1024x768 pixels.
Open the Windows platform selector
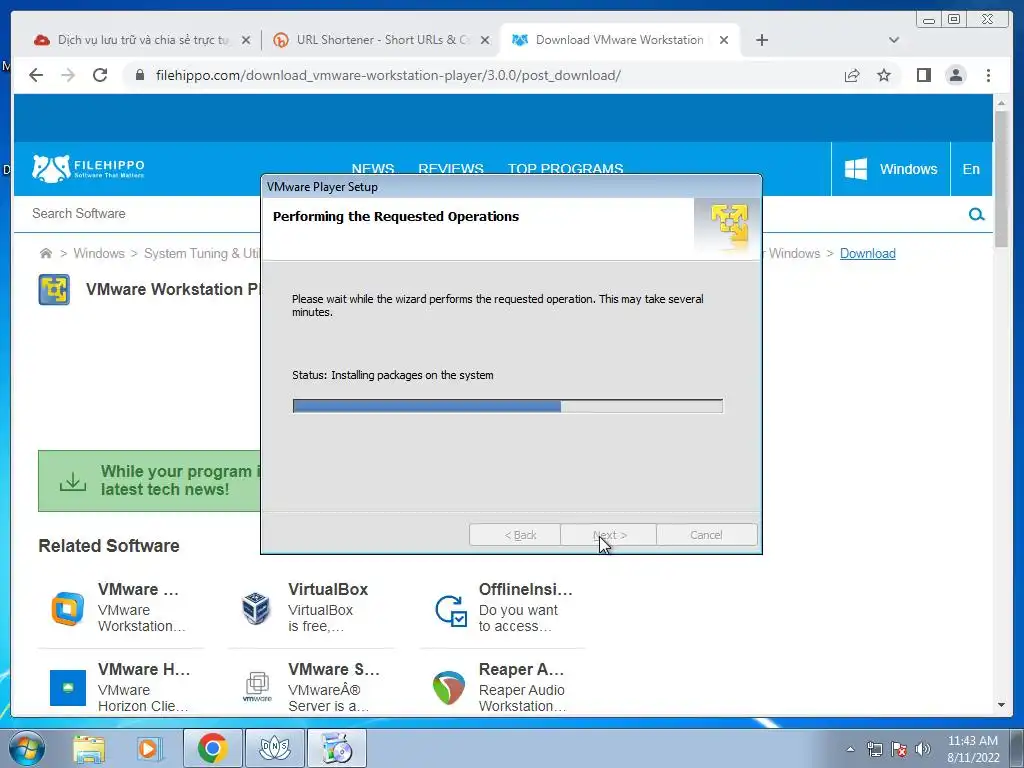(891, 168)
